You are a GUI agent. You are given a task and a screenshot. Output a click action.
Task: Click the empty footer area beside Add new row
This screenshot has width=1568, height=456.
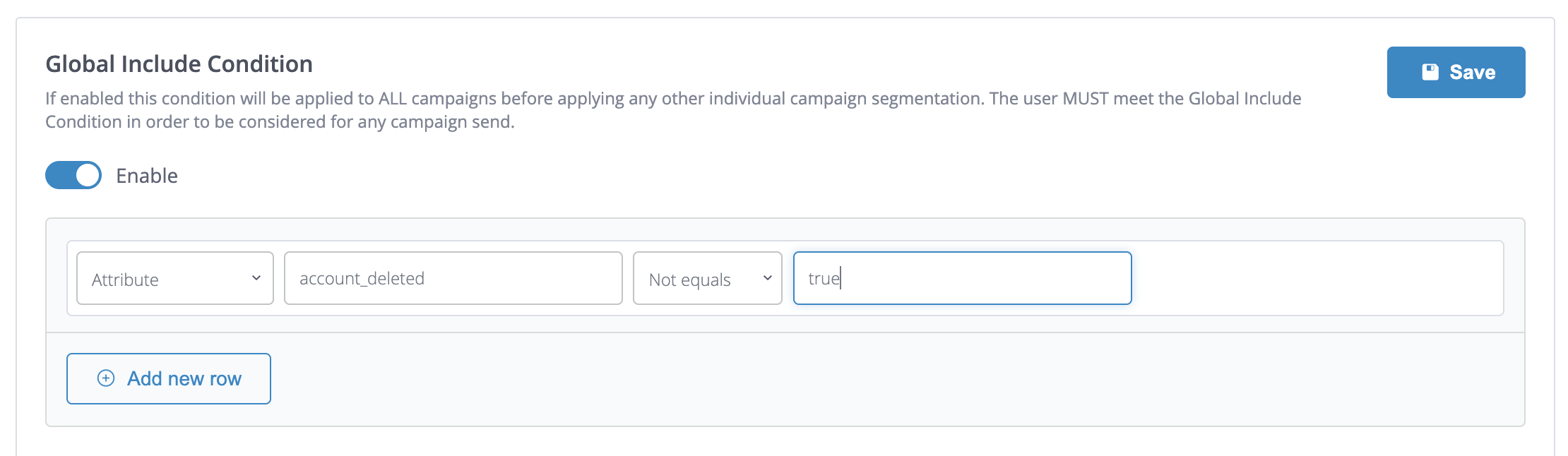point(848,380)
